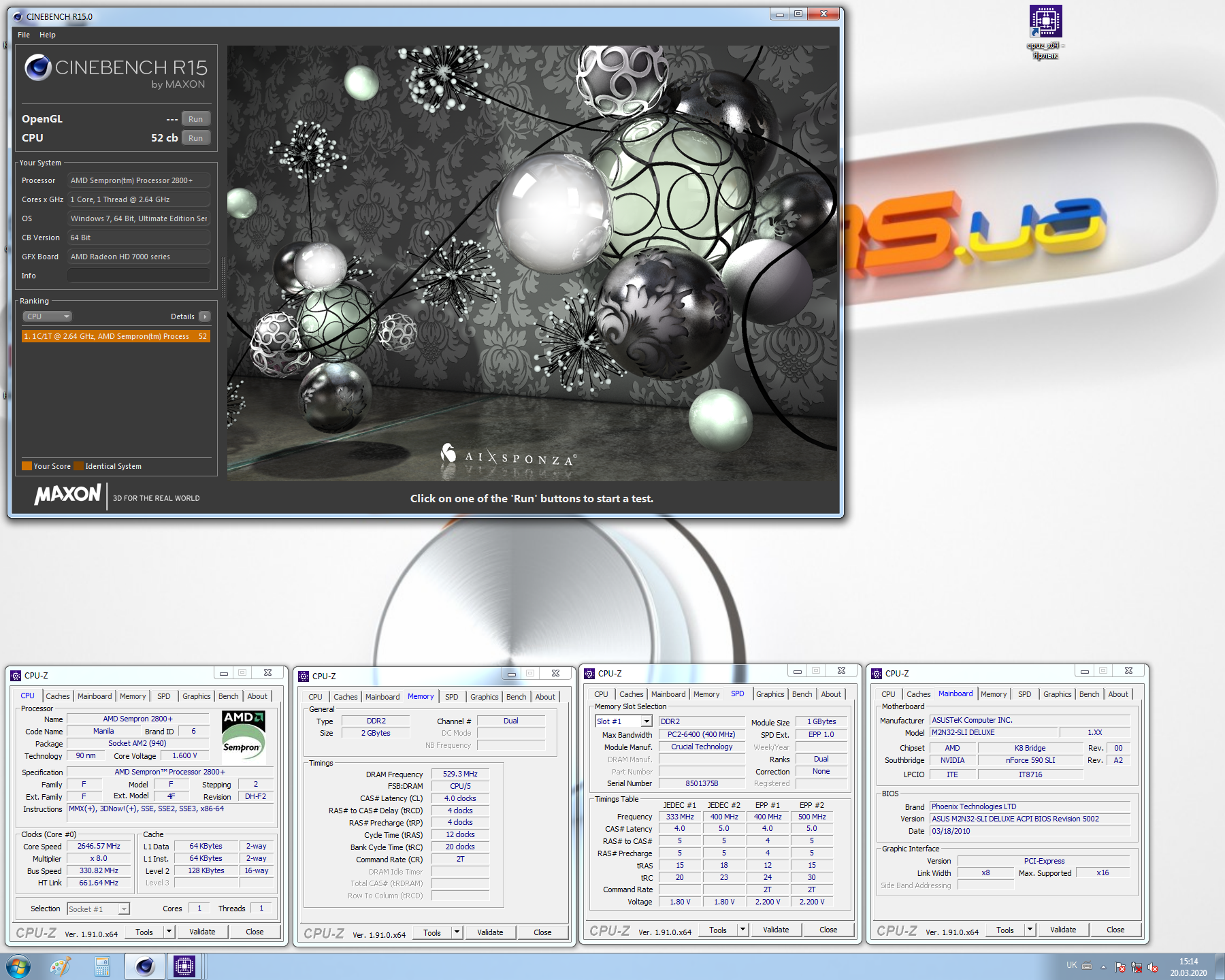Click the network tray icon
The width and height of the screenshot is (1225, 980).
point(1137,967)
